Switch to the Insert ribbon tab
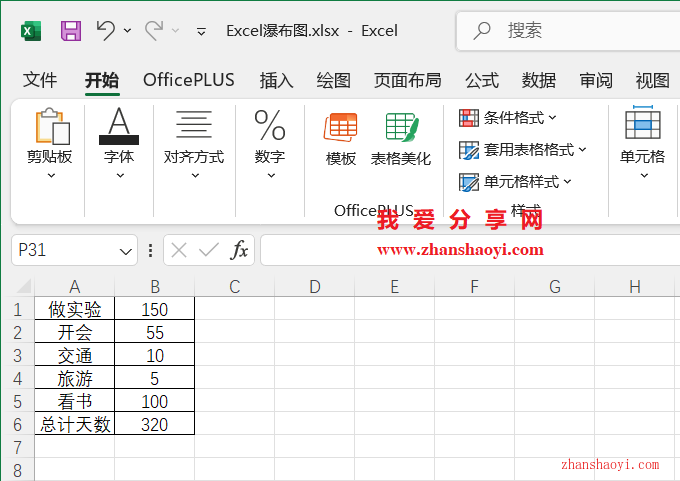The height and width of the screenshot is (481, 680). 276,81
